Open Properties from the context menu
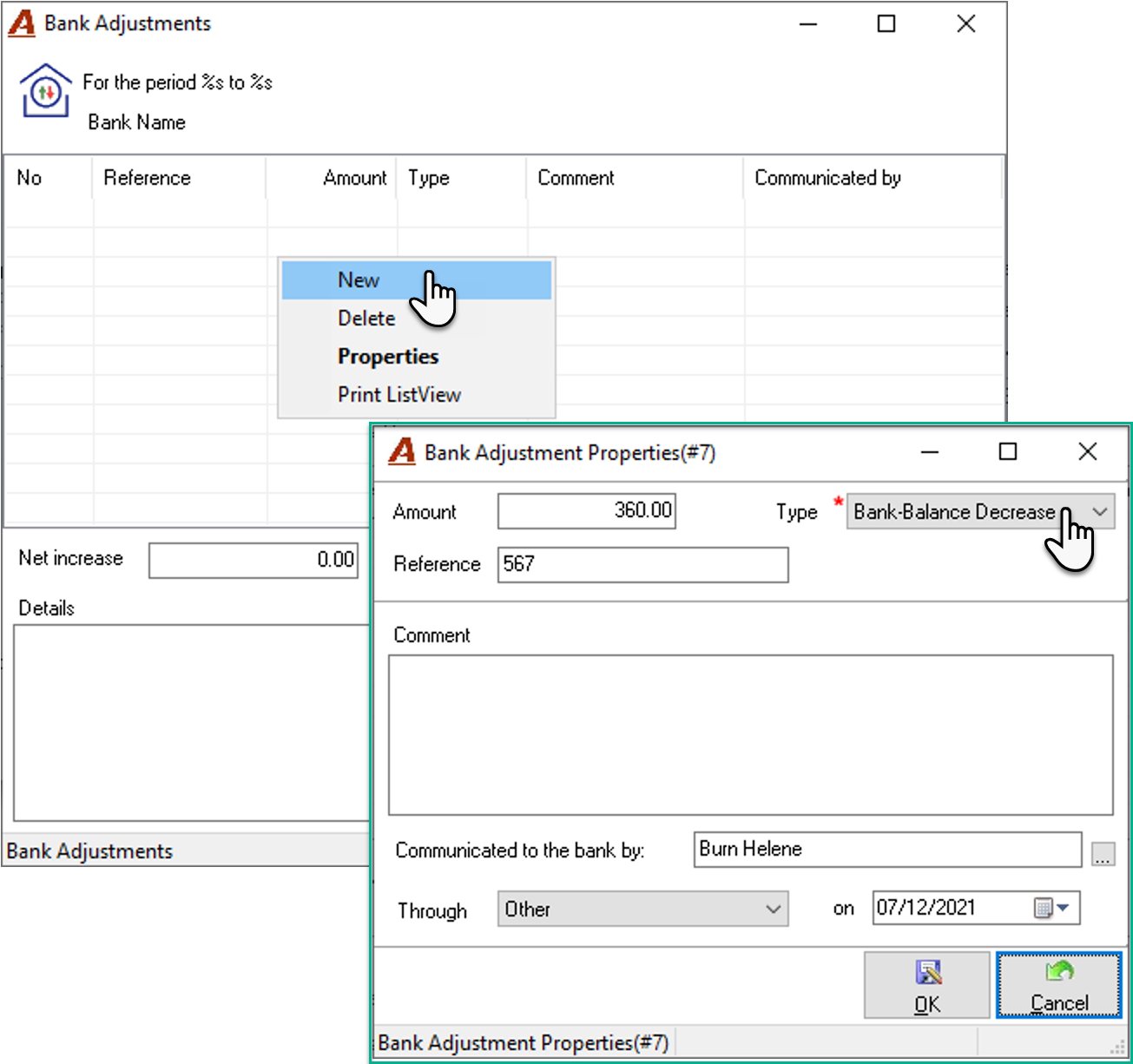This screenshot has height=1064, width=1133. (417, 357)
